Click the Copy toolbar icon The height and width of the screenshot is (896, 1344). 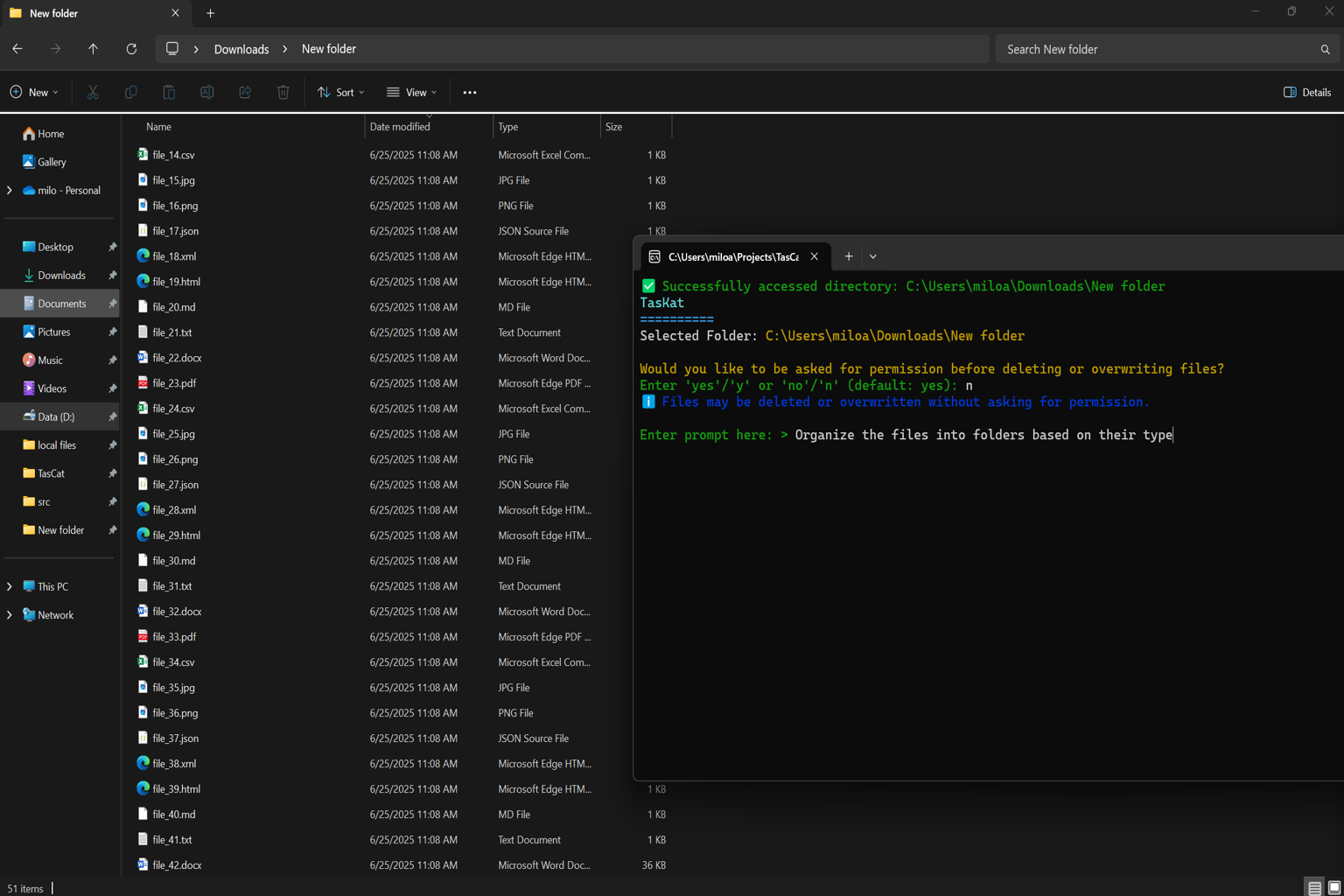click(131, 92)
